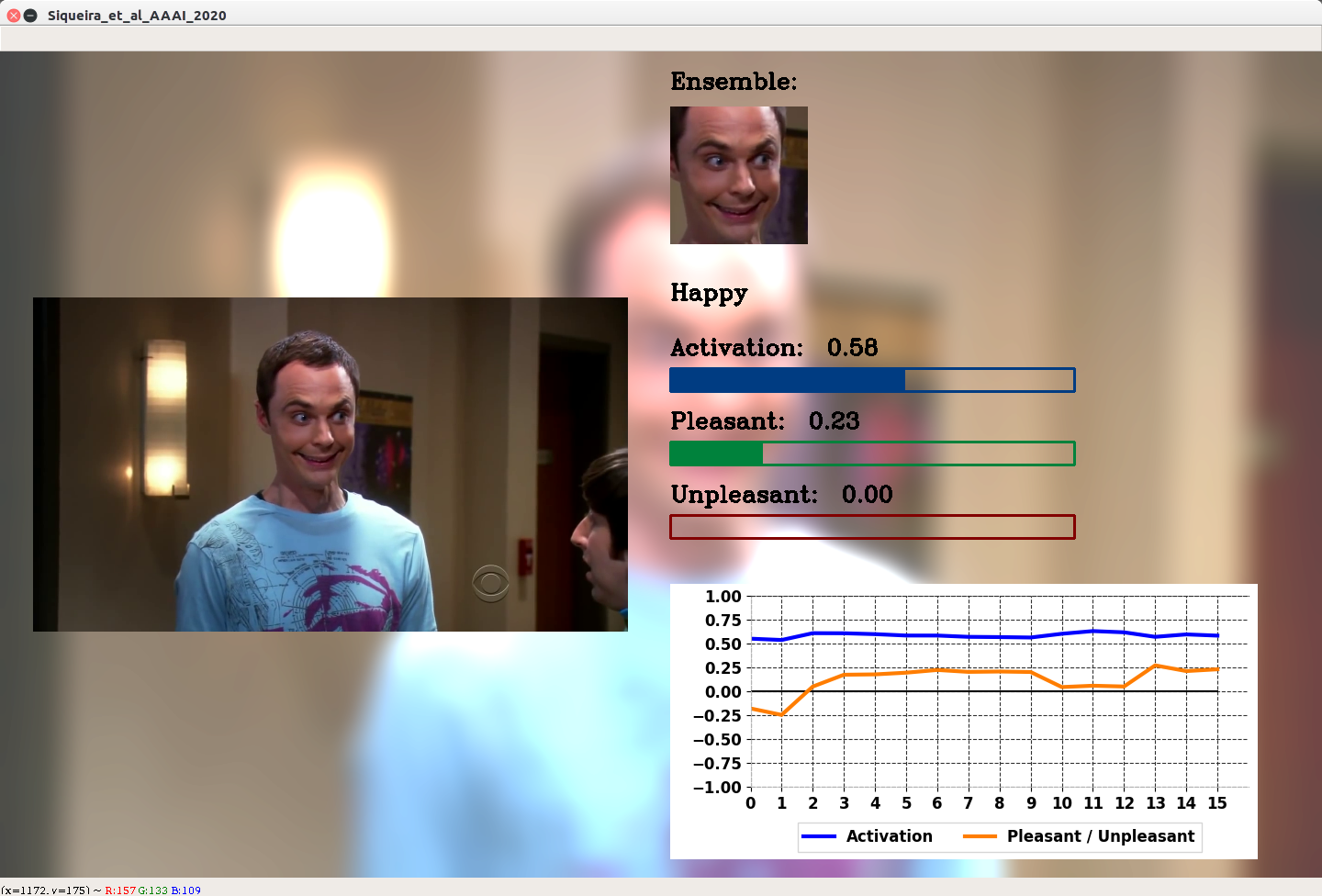Click the Activation value 0.58

852,348
